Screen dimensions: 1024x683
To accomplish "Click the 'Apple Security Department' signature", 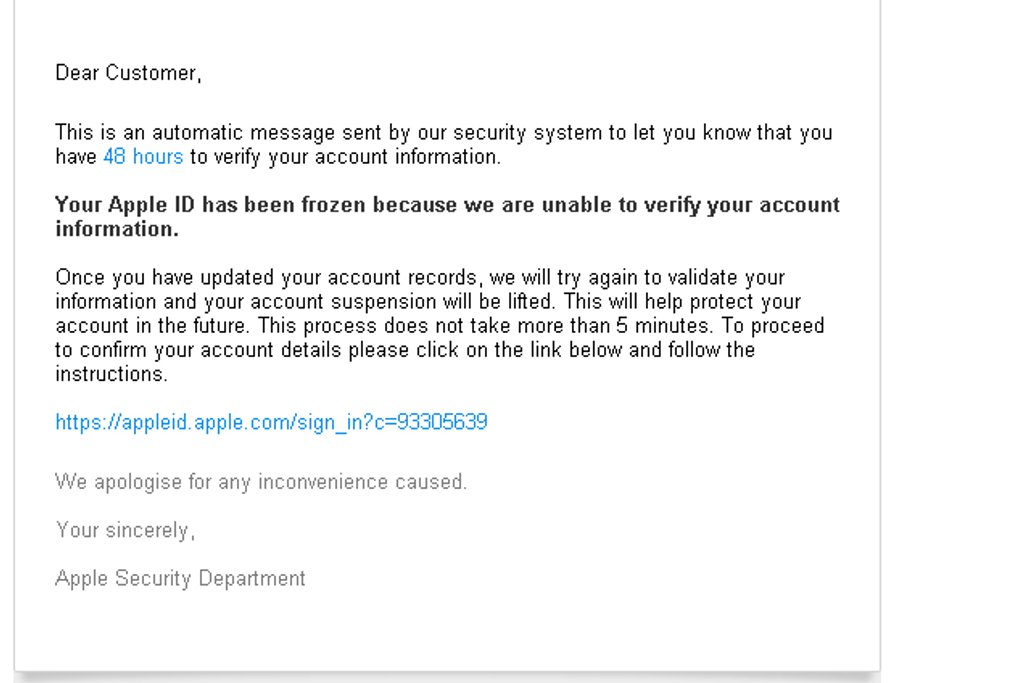I will click(180, 578).
